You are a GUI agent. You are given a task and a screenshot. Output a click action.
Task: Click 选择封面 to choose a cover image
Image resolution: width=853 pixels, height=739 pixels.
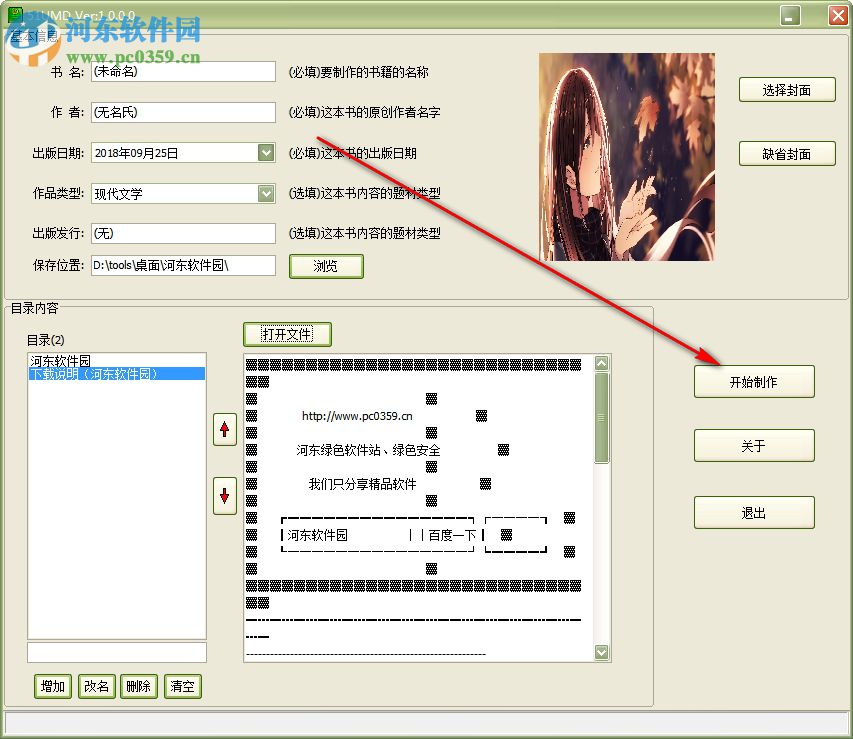click(787, 89)
